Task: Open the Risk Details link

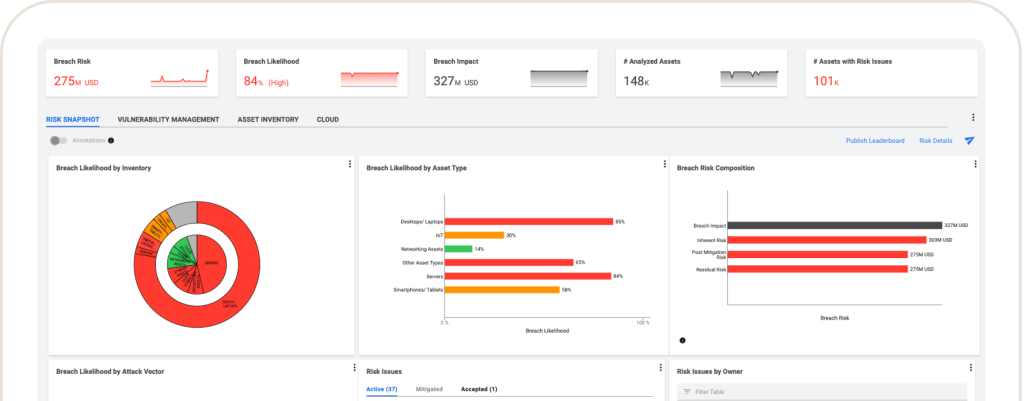Action: pos(935,141)
